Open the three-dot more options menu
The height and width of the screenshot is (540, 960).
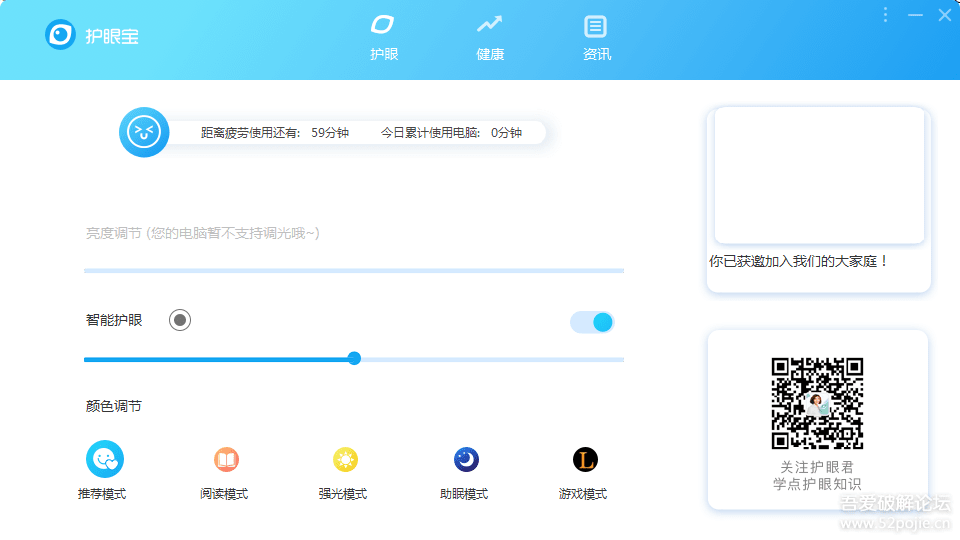[885, 15]
